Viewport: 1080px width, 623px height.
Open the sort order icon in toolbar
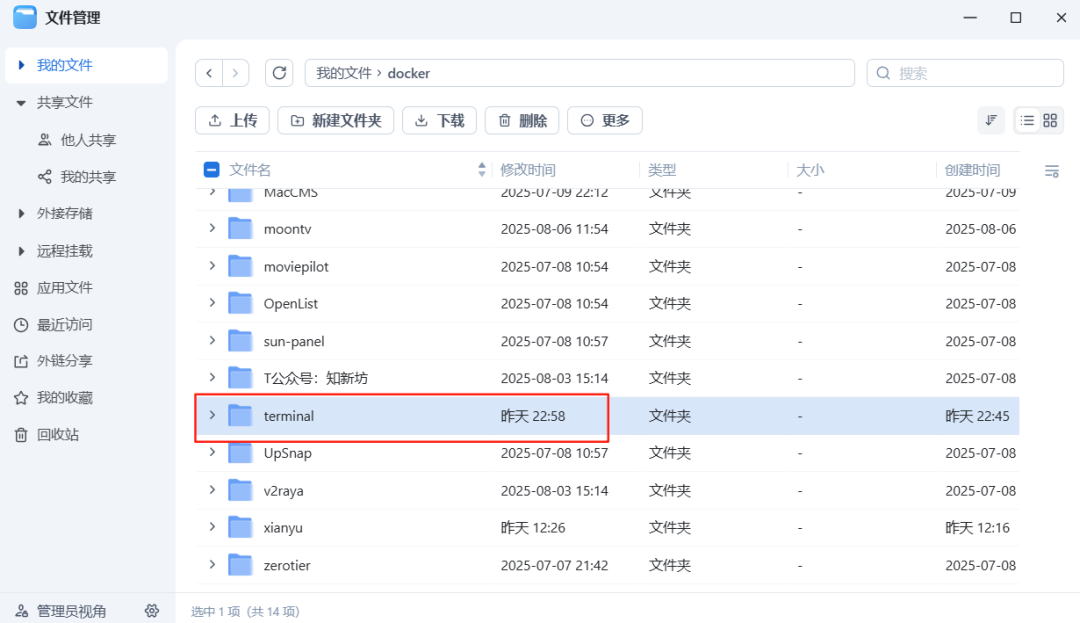coord(991,120)
